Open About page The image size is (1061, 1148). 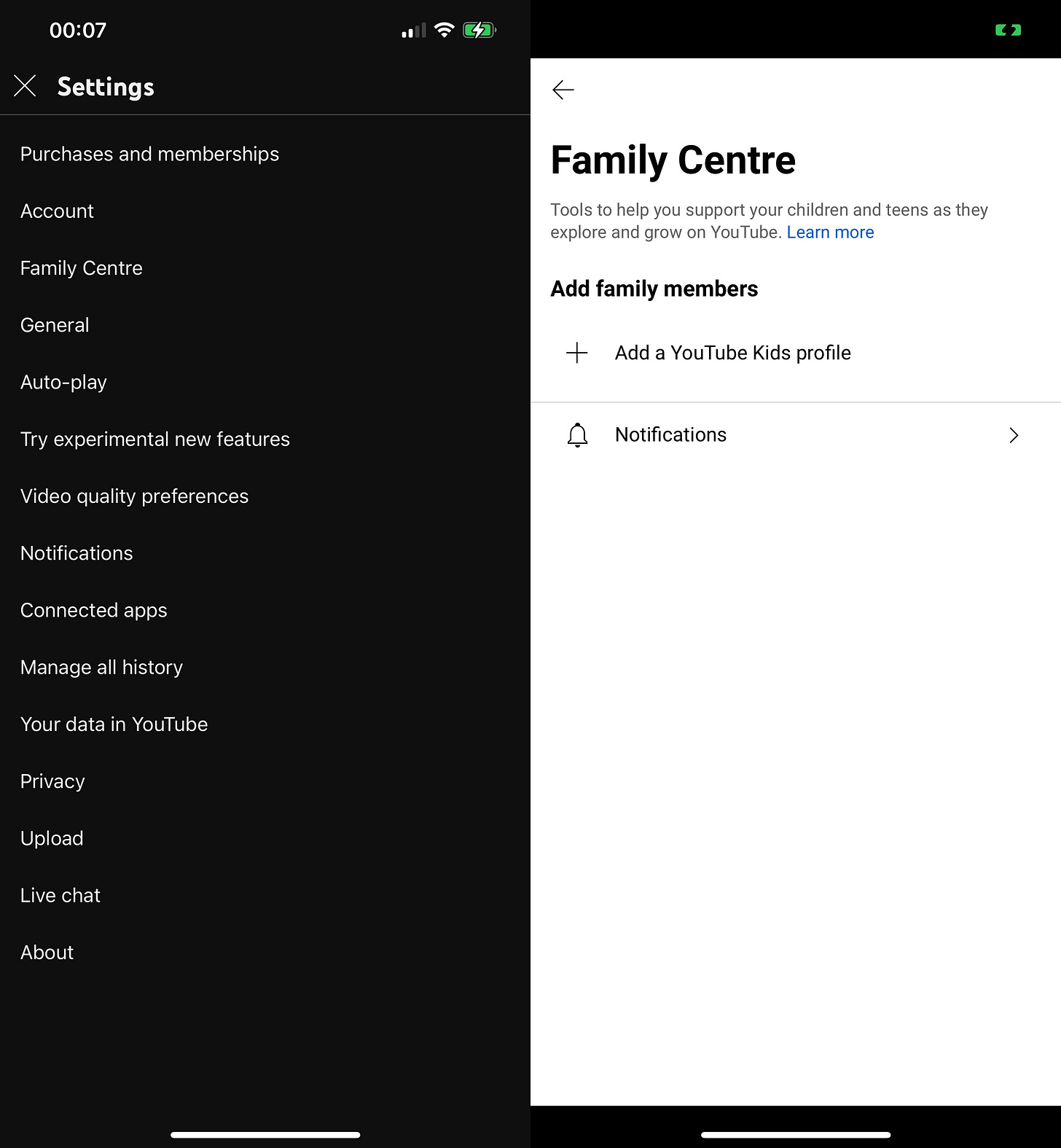point(265,952)
